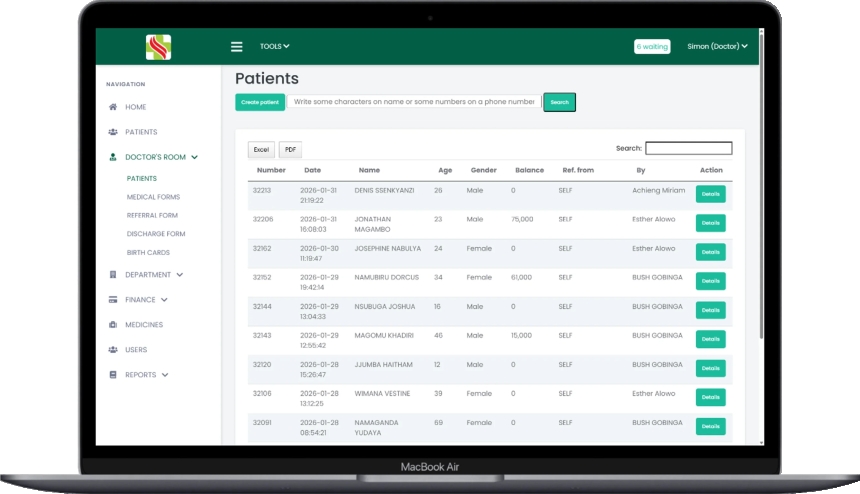Open DISCHARGE FORM sub-item
Screen dimensions: 860x494
156,234
